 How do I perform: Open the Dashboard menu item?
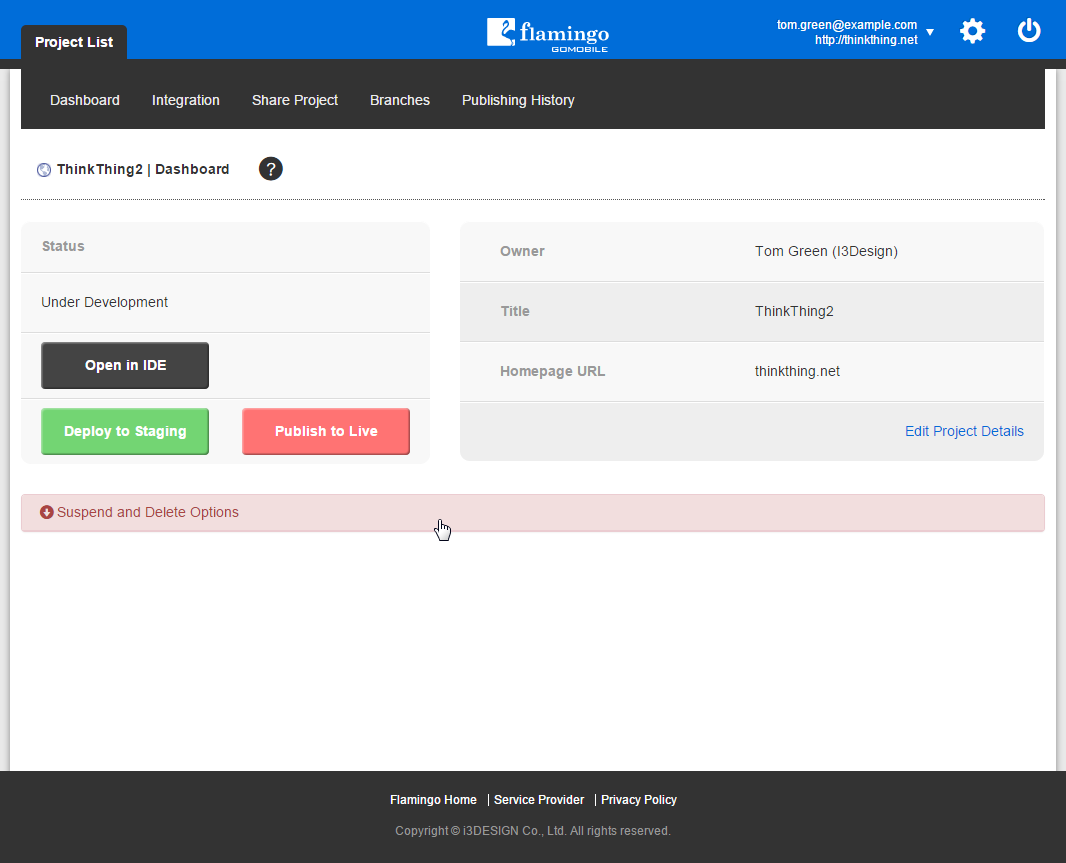(x=85, y=100)
